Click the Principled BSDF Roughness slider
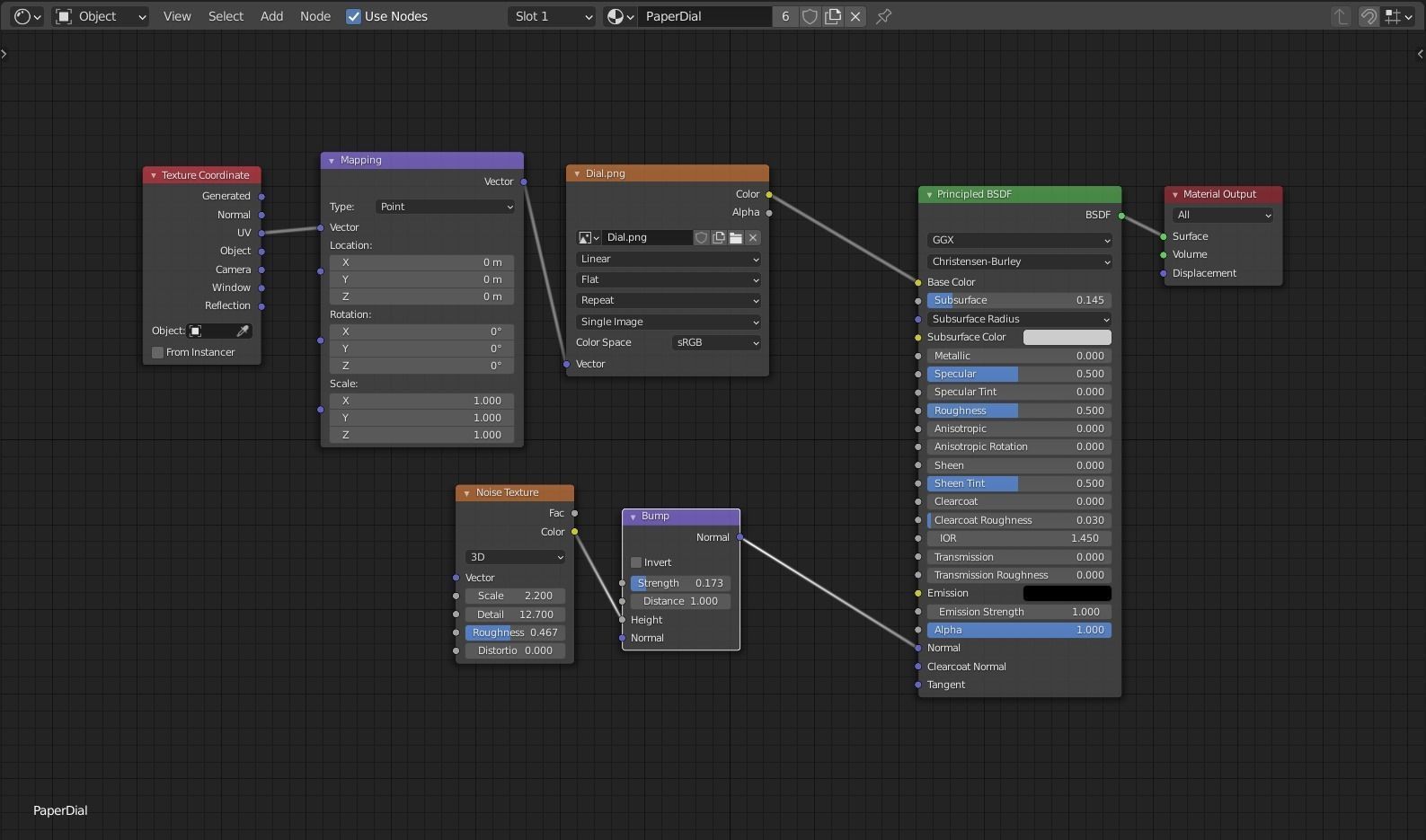The image size is (1426, 840). coord(1019,411)
